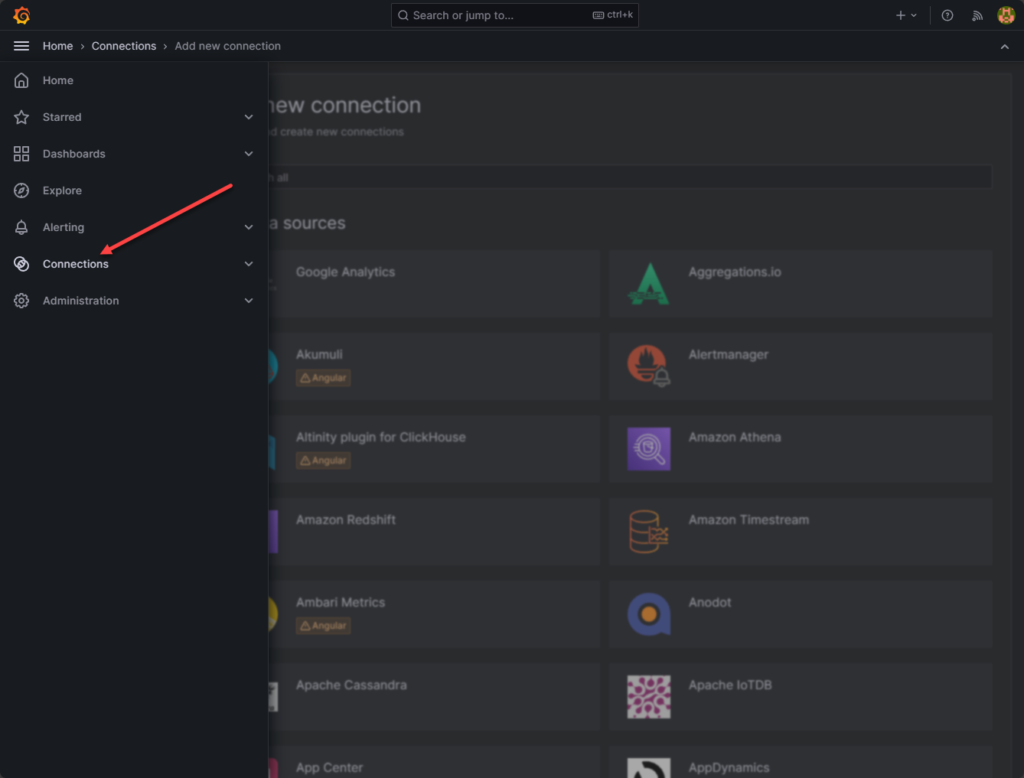1024x778 pixels.
Task: Click the Connections plug icon in sidebar
Action: (x=21, y=263)
